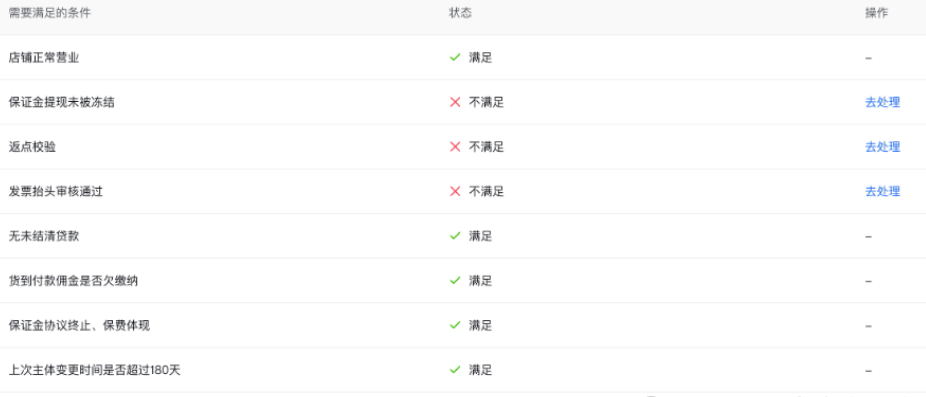This screenshot has height=397, width=926.
Task: Click the 返点校验 condition text
Action: [32, 147]
